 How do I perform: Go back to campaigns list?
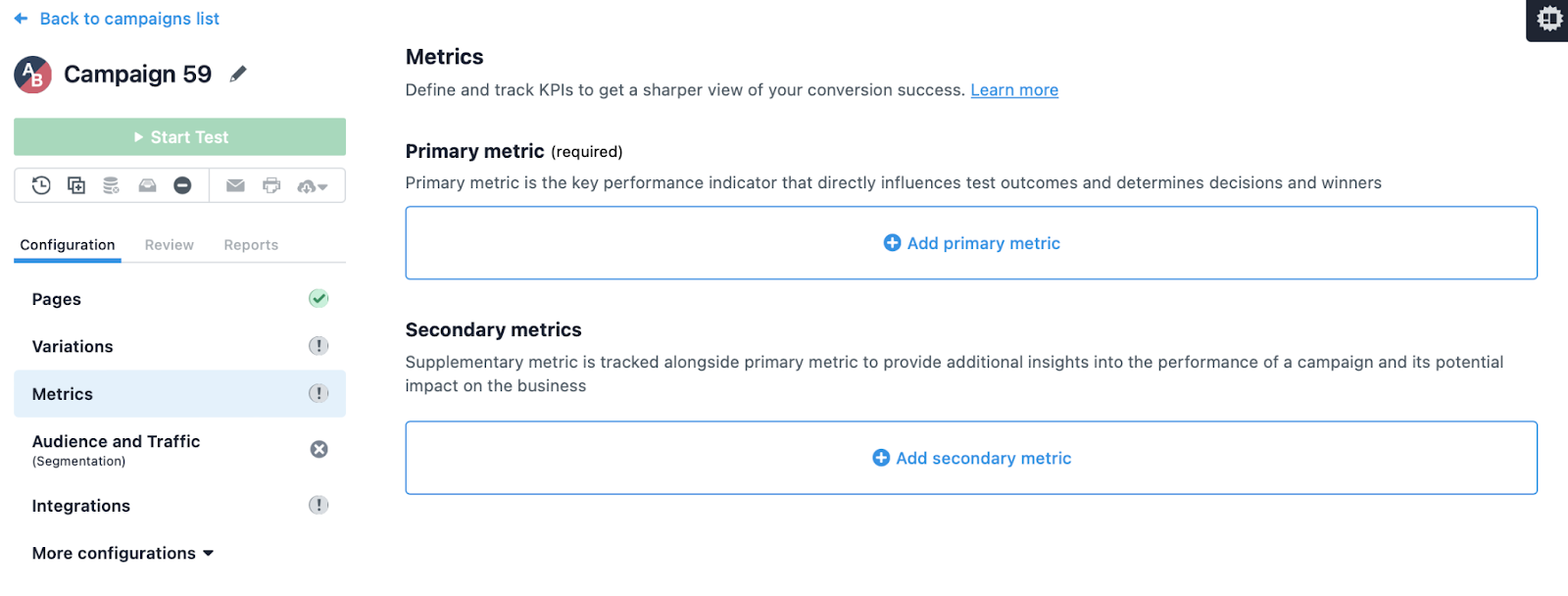click(117, 19)
